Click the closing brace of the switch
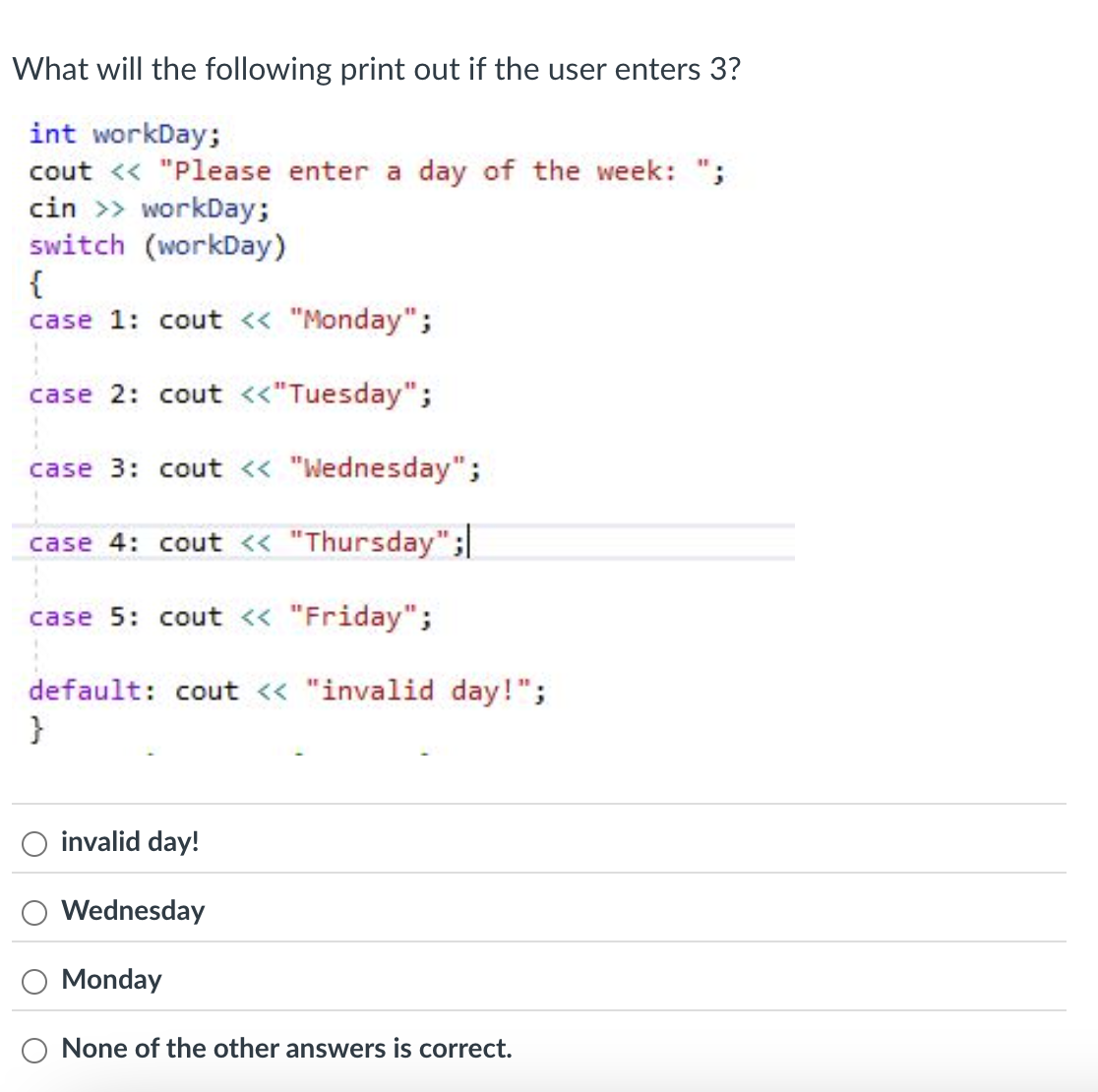 tap(36, 728)
